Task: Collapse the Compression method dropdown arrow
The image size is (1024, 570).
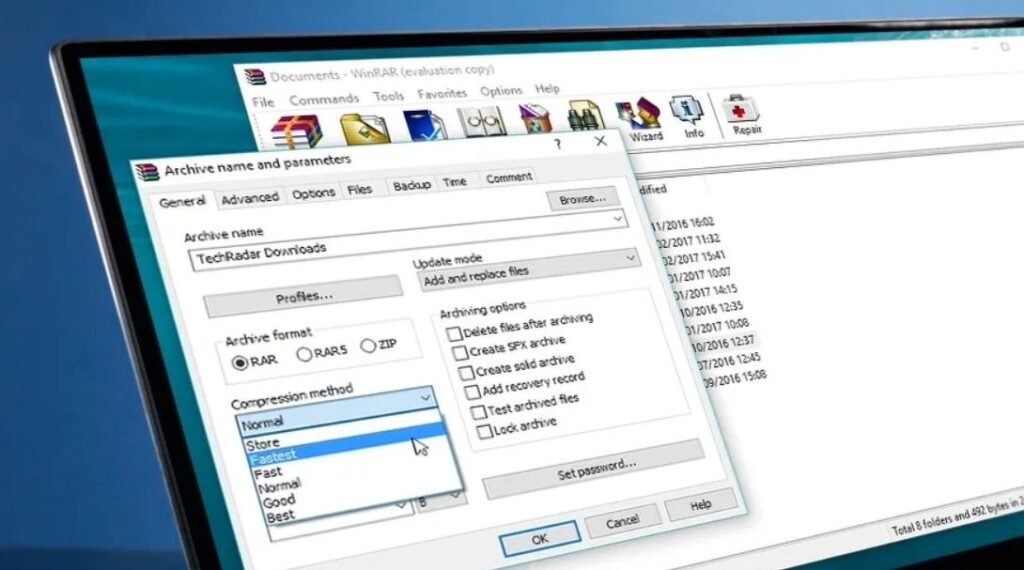Action: 425,397
